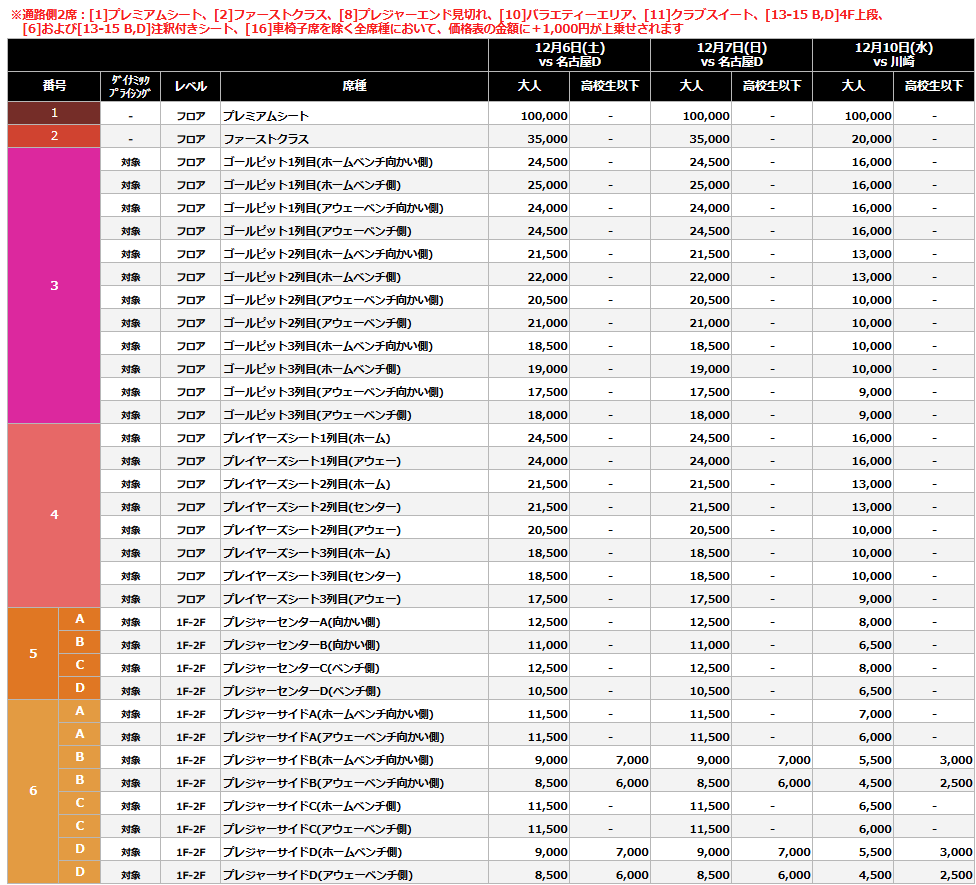The width and height of the screenshot is (976, 885).
Task: Click the 番号 column header
Action: point(54,86)
